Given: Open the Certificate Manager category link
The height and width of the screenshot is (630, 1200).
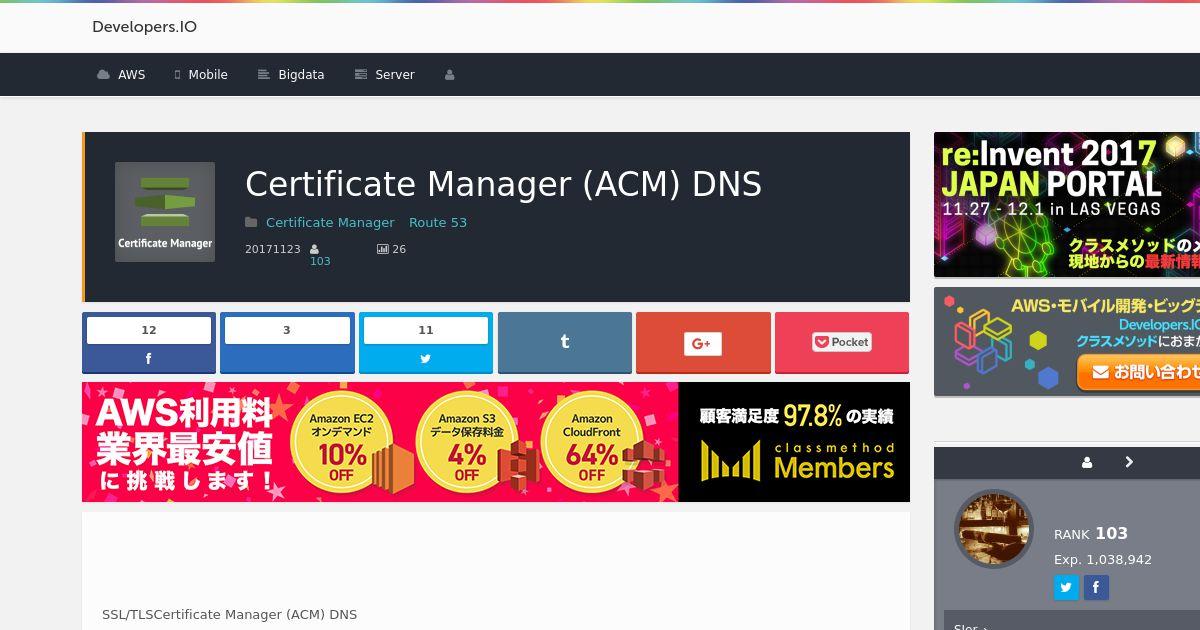Looking at the screenshot, I should 330,222.
